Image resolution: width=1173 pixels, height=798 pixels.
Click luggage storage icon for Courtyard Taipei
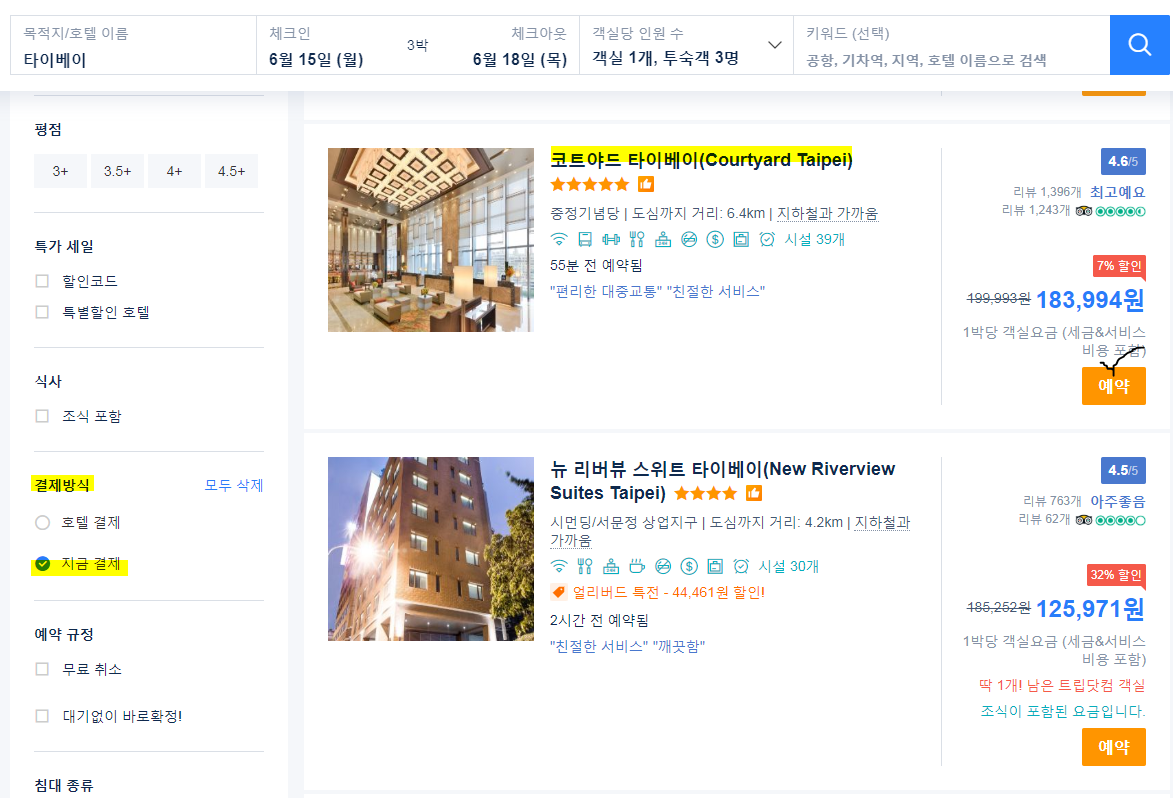click(741, 239)
